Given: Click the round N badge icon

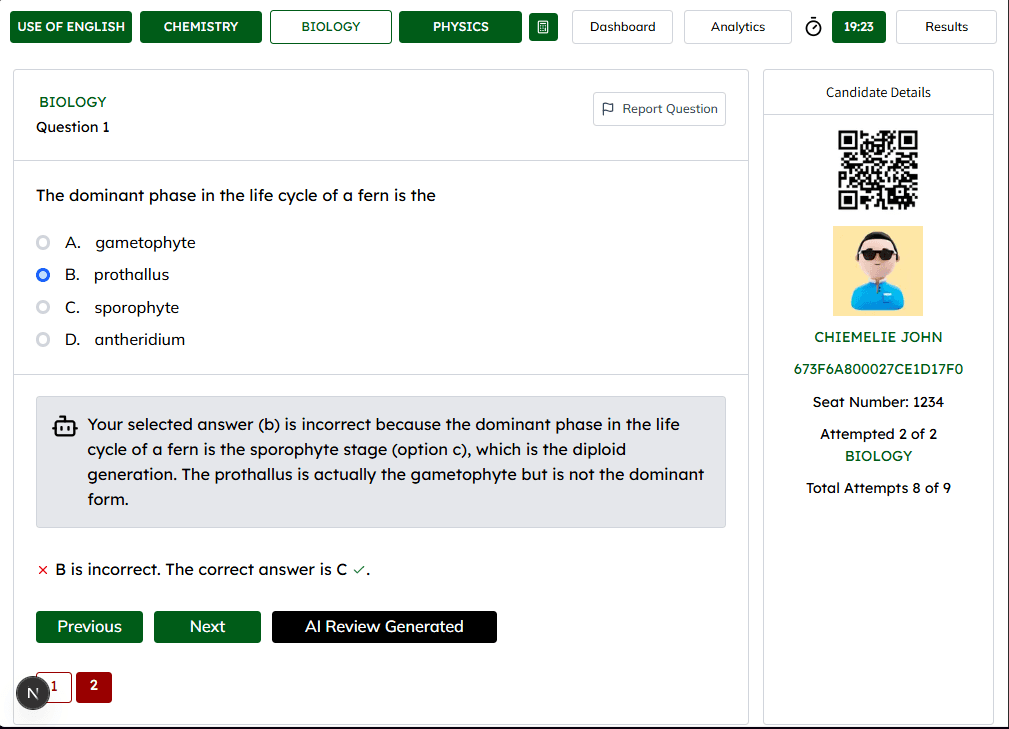Looking at the screenshot, I should pyautogui.click(x=32, y=693).
